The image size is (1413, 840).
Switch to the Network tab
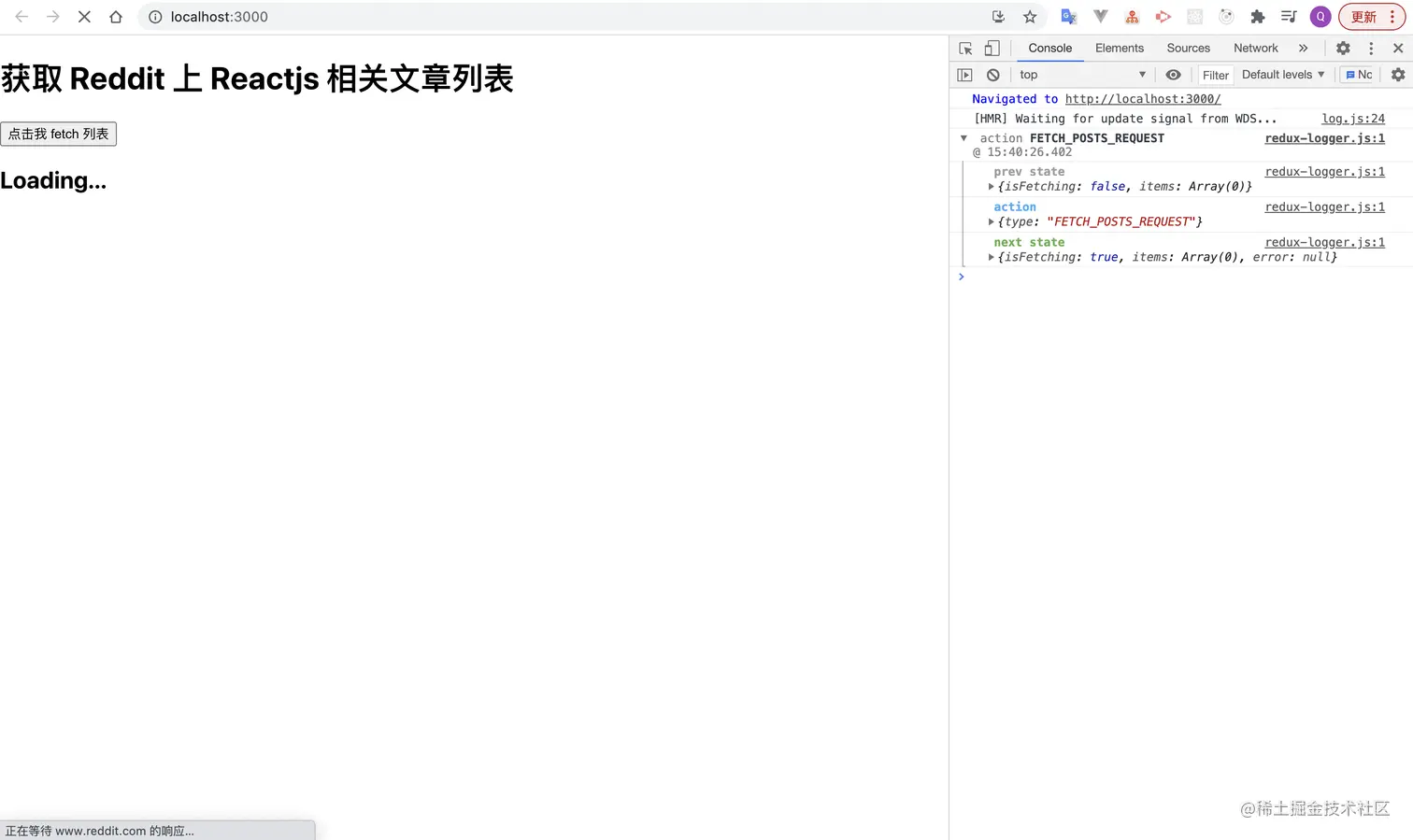[1255, 49]
